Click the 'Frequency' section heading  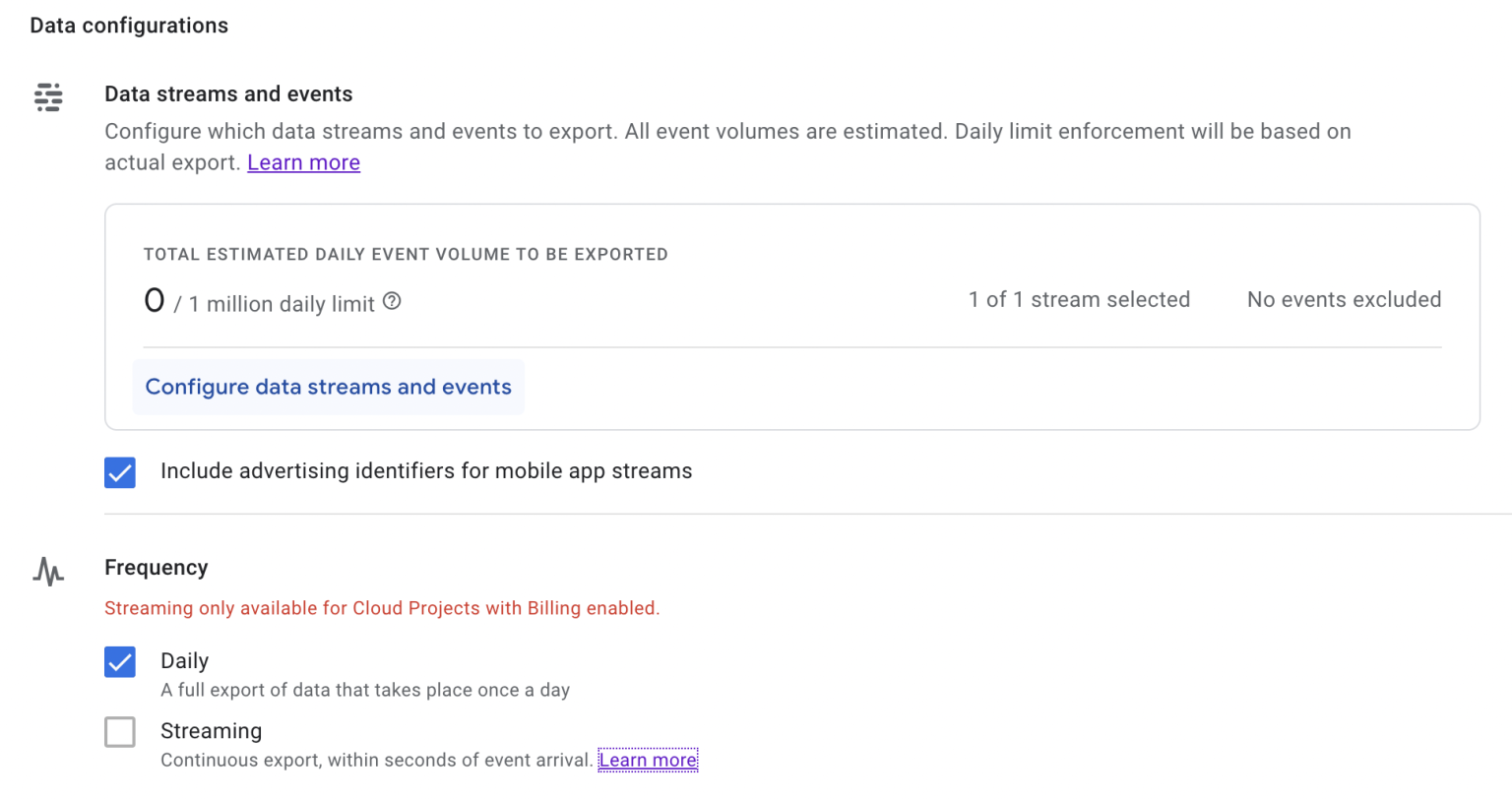coord(157,568)
